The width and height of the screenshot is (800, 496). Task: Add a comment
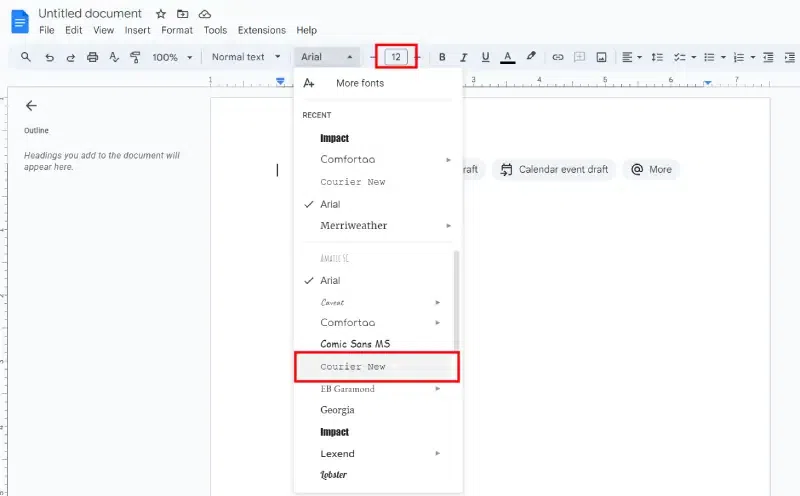[x=580, y=57]
